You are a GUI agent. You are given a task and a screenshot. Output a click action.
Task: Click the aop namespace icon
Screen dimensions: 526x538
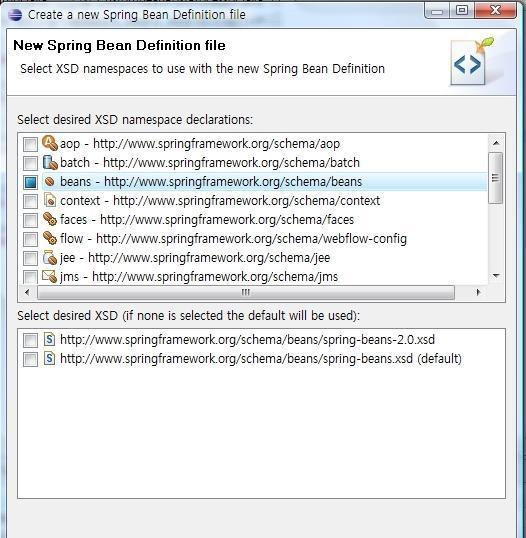coord(50,143)
